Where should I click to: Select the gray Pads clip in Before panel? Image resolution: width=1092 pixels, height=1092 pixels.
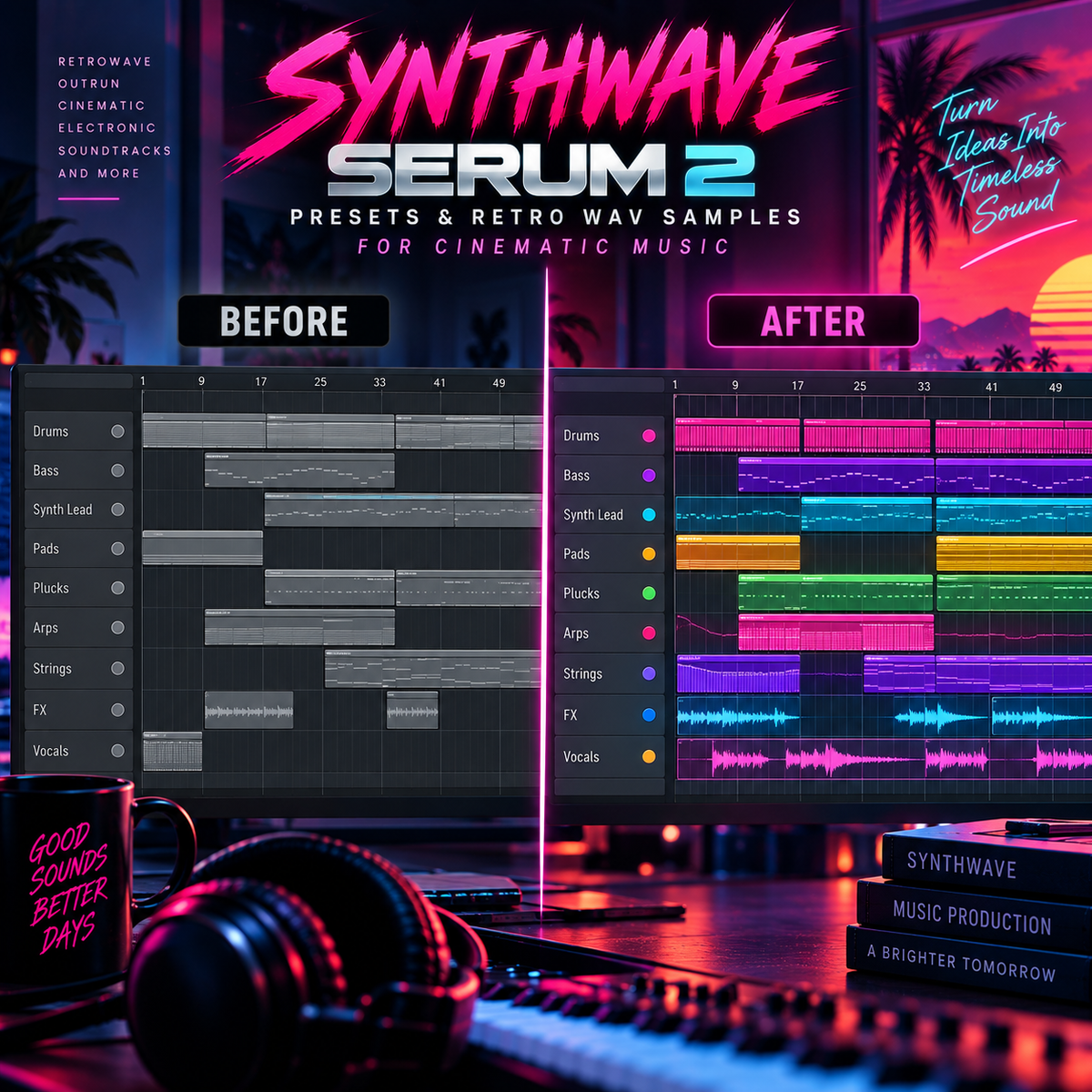tap(202, 548)
